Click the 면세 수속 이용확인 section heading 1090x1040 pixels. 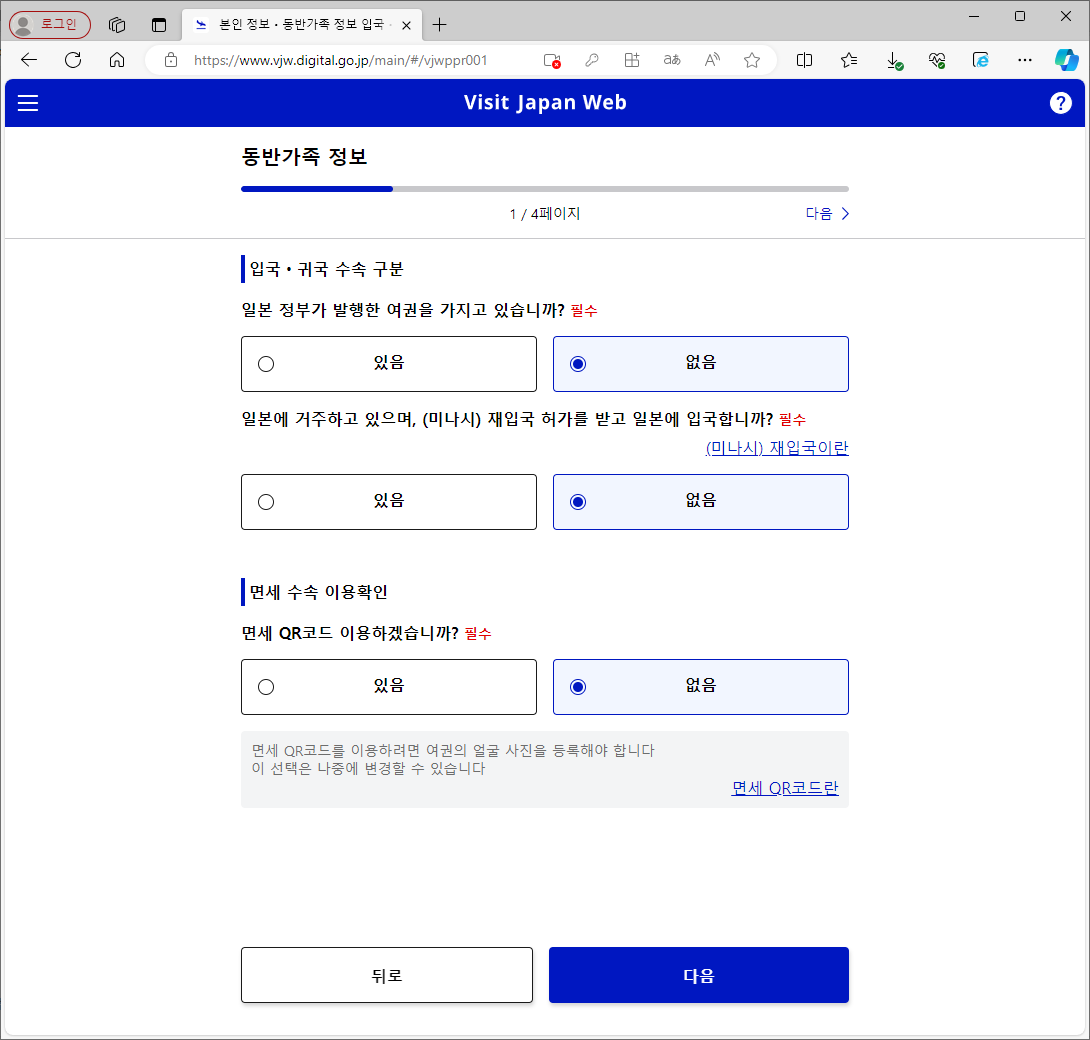tap(318, 592)
